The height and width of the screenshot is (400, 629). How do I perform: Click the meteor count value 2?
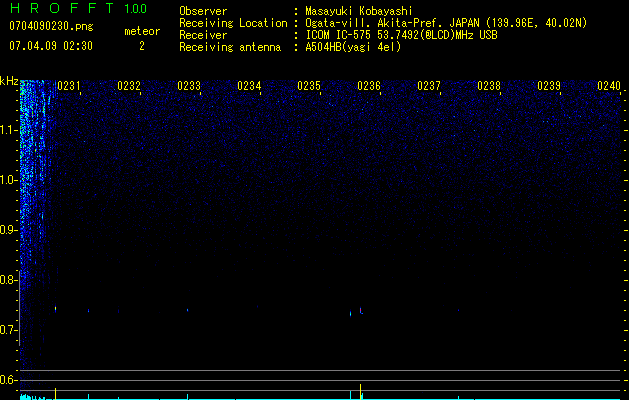142,46
